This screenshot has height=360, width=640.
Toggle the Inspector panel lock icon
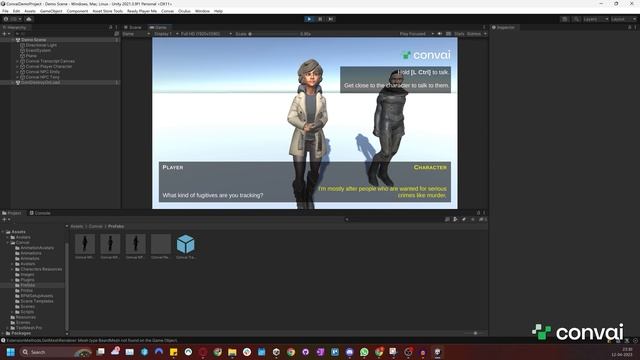click(x=629, y=27)
